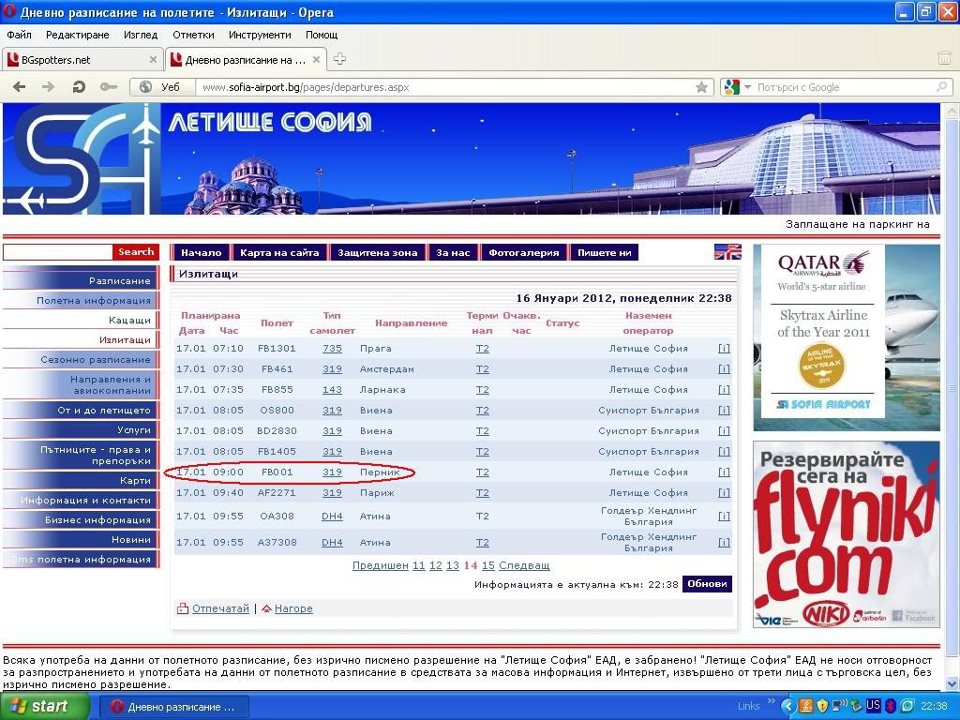Bookmark page with the star icon

[702, 87]
